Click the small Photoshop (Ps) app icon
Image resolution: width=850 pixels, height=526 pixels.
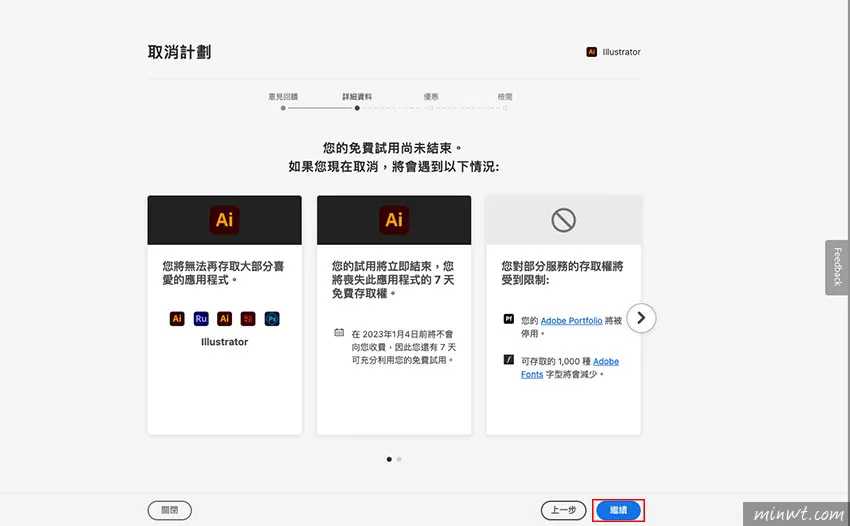[x=272, y=319]
